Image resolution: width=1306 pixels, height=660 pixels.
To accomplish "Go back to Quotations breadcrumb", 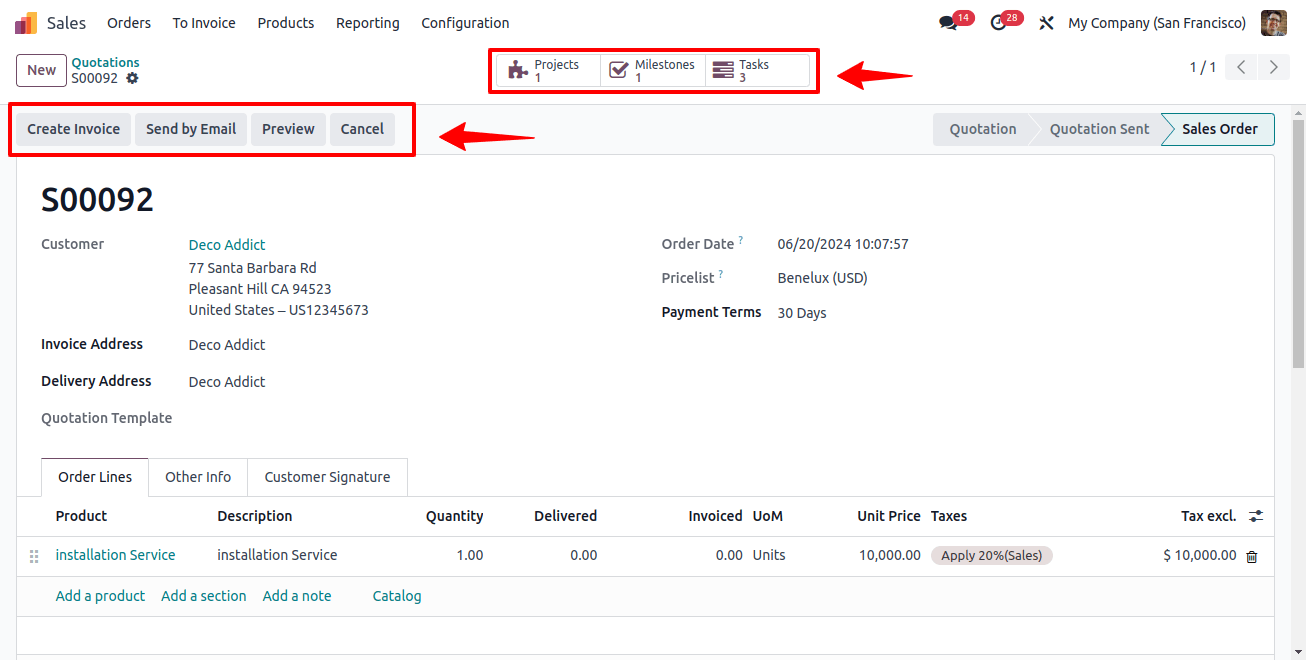I will point(105,62).
